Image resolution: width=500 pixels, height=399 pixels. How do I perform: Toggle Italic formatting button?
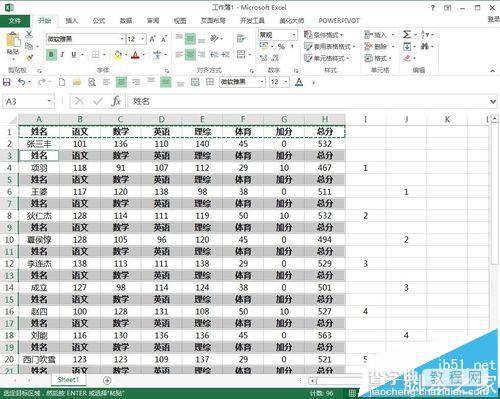(62, 55)
